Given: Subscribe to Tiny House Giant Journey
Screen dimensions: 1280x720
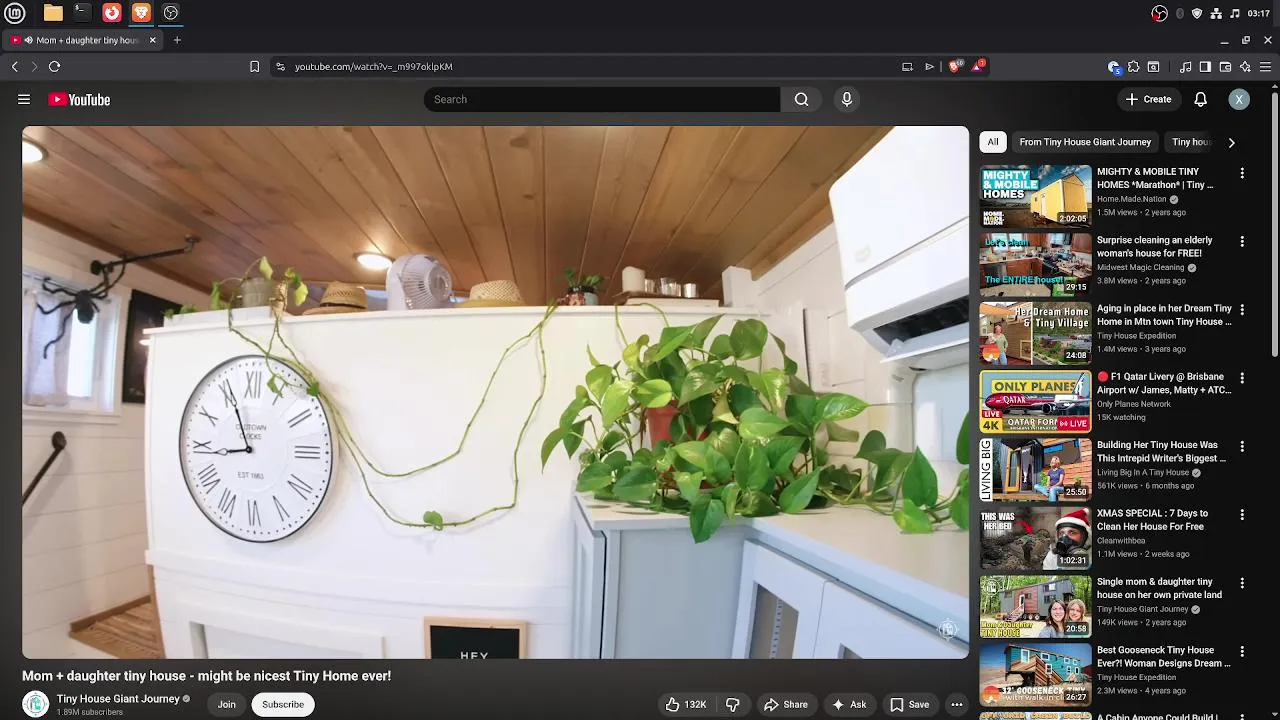Looking at the screenshot, I should tap(283, 704).
